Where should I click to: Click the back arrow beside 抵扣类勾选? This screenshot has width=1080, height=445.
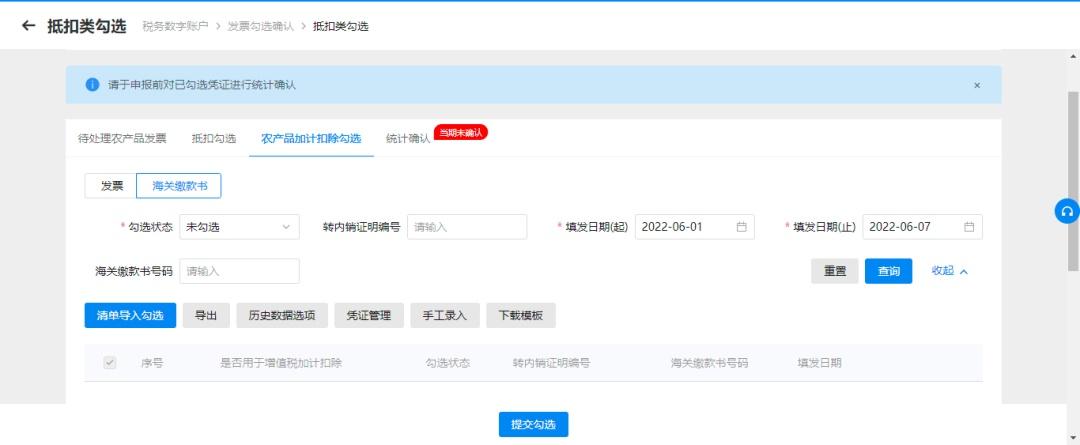tap(28, 26)
